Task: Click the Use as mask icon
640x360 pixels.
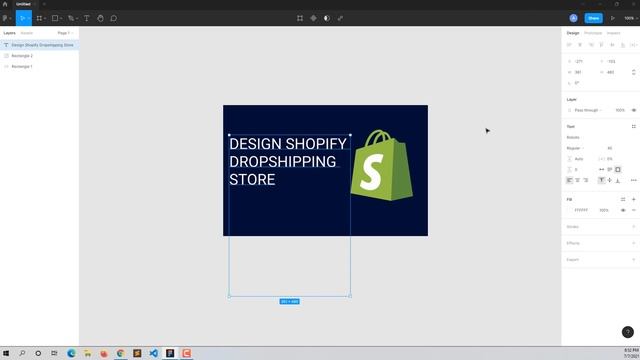Action: point(327,18)
